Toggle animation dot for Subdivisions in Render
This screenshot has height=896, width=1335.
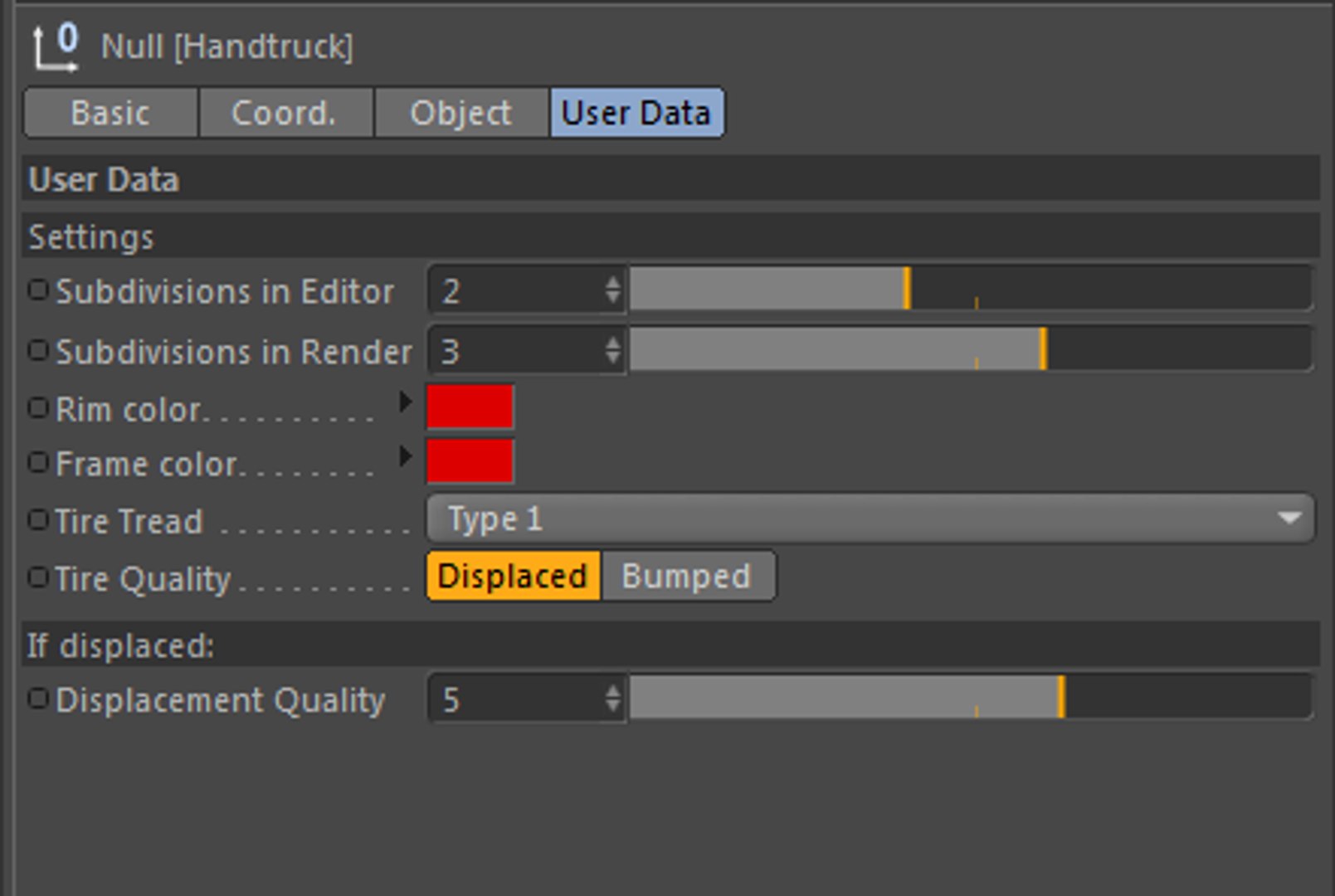tap(38, 350)
